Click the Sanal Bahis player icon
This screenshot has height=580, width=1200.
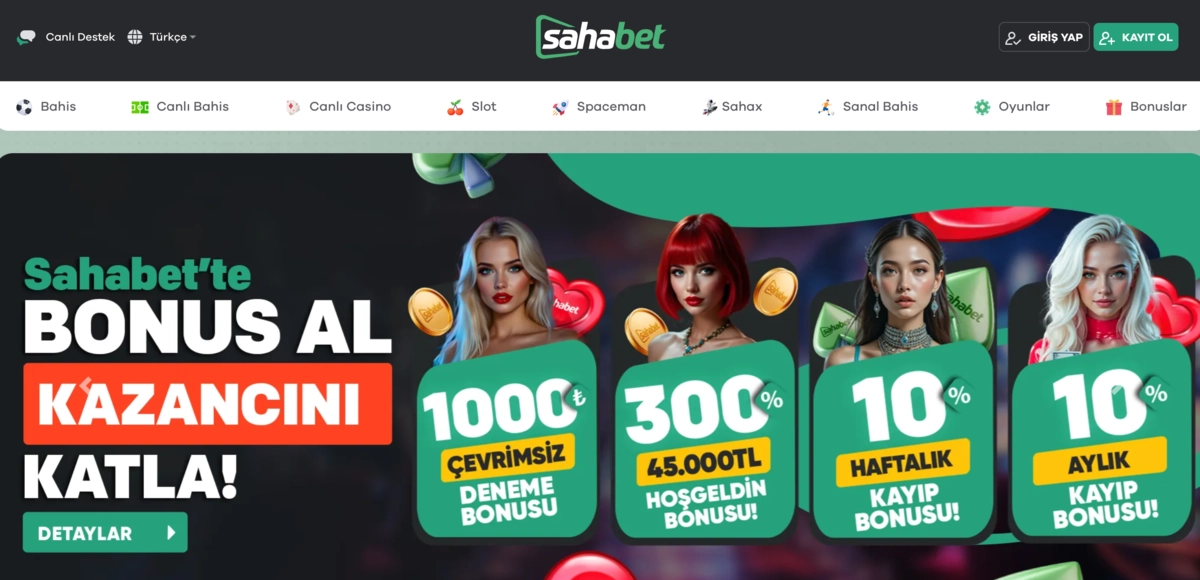826,107
